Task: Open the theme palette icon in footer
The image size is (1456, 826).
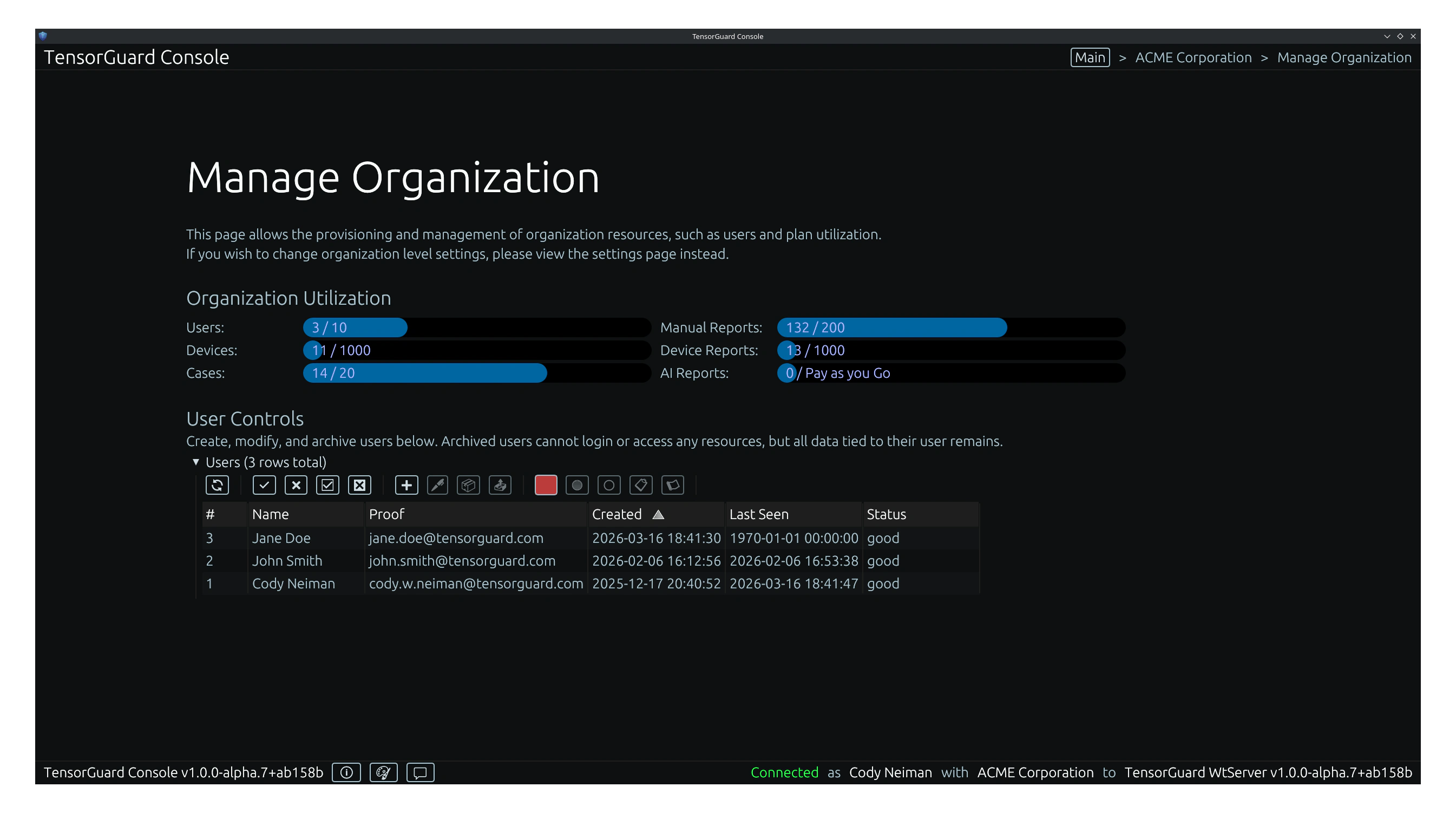Action: click(383, 772)
